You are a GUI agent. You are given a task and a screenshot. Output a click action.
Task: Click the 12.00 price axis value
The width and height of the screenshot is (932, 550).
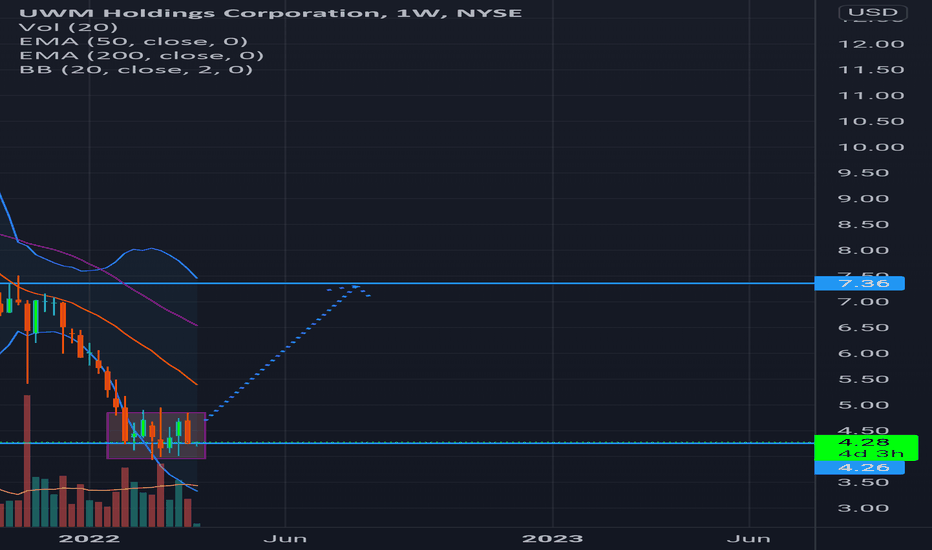pyautogui.click(x=871, y=44)
